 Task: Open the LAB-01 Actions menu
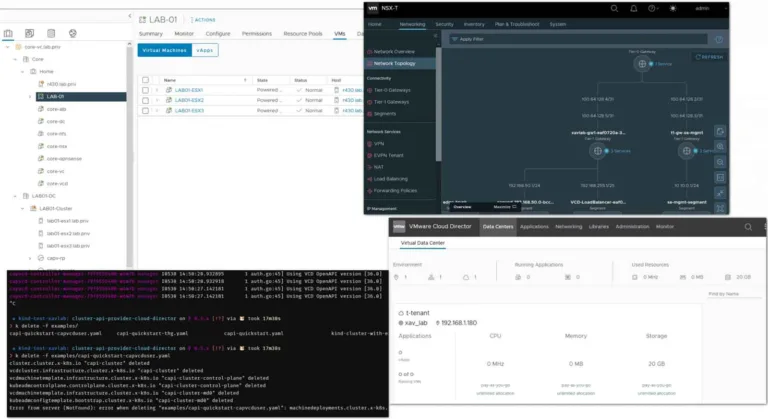click(203, 20)
